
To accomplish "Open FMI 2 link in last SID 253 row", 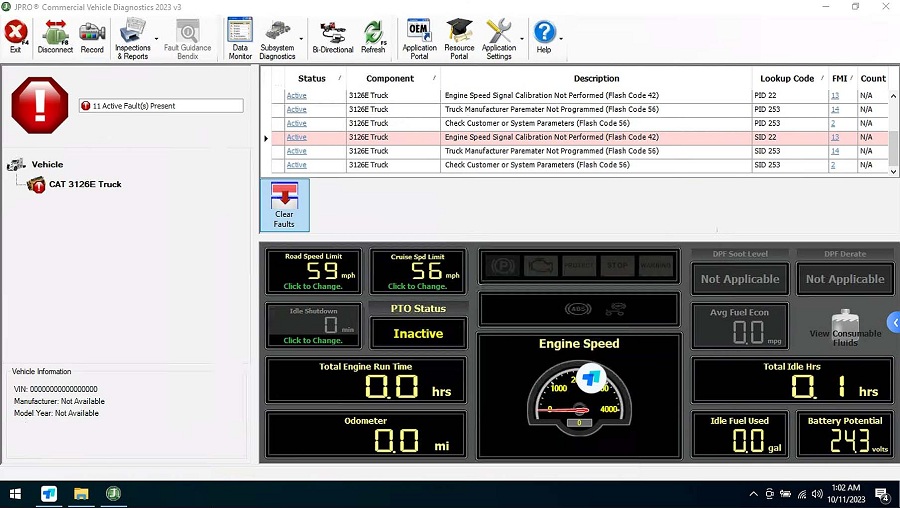I will (x=833, y=165).
